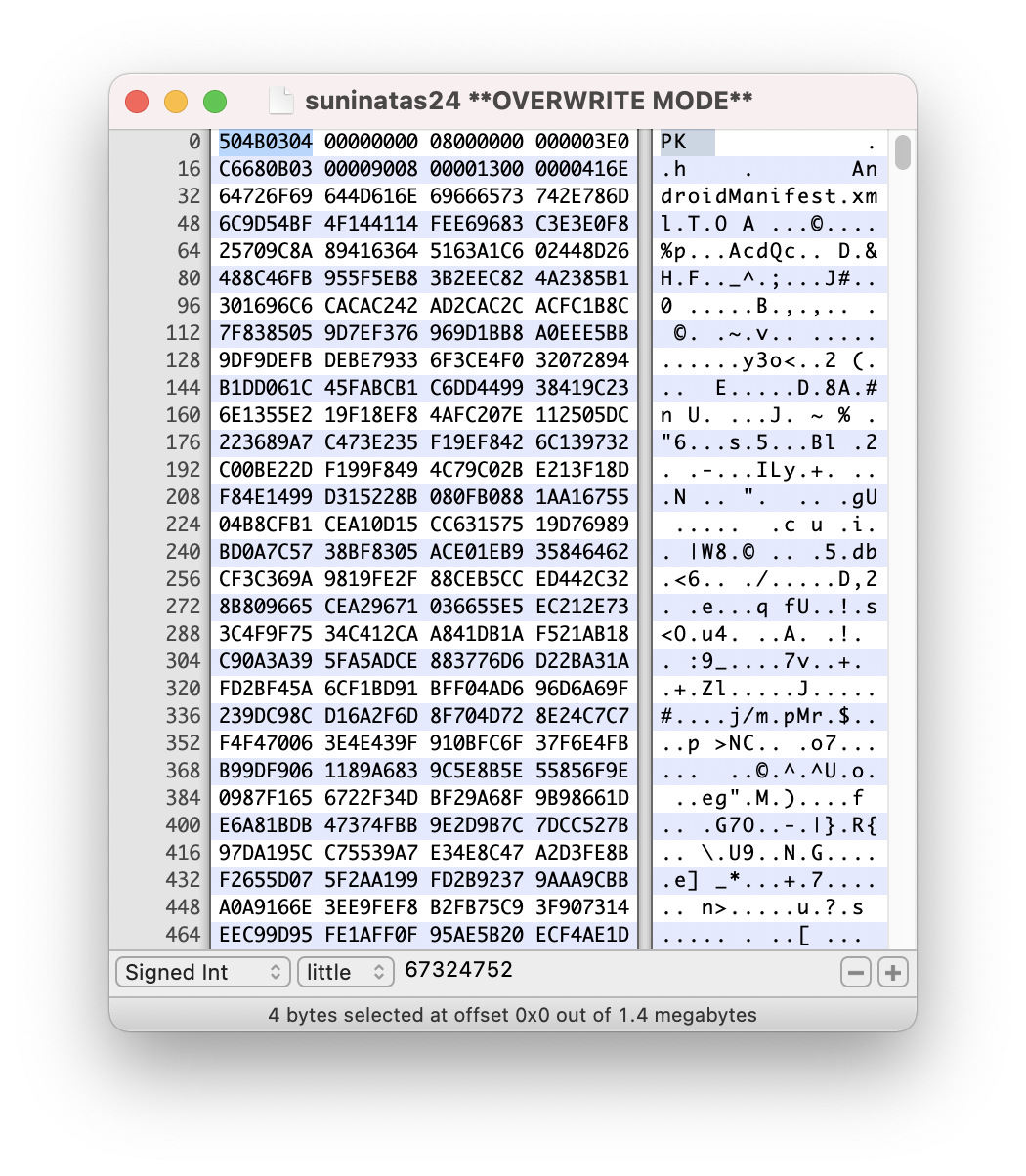Click hex group 742E786D
Image resolution: width=1026 pixels, height=1176 pixels.
(x=582, y=196)
